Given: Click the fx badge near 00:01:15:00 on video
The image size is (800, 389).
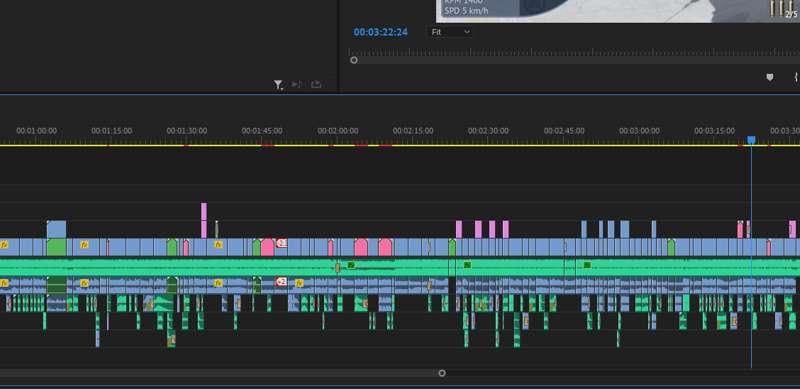Looking at the screenshot, I should (x=85, y=245).
